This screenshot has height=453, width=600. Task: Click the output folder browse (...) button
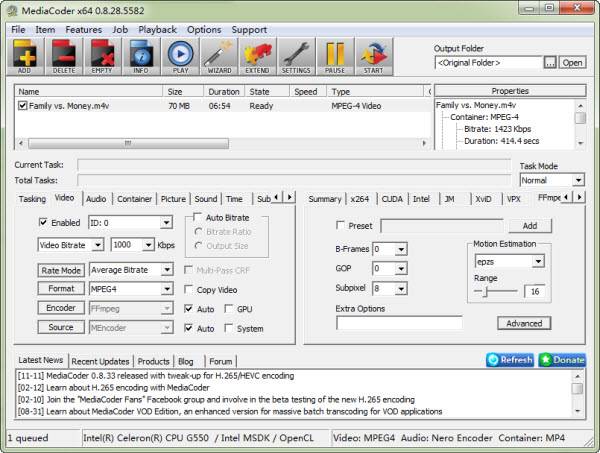[550, 63]
